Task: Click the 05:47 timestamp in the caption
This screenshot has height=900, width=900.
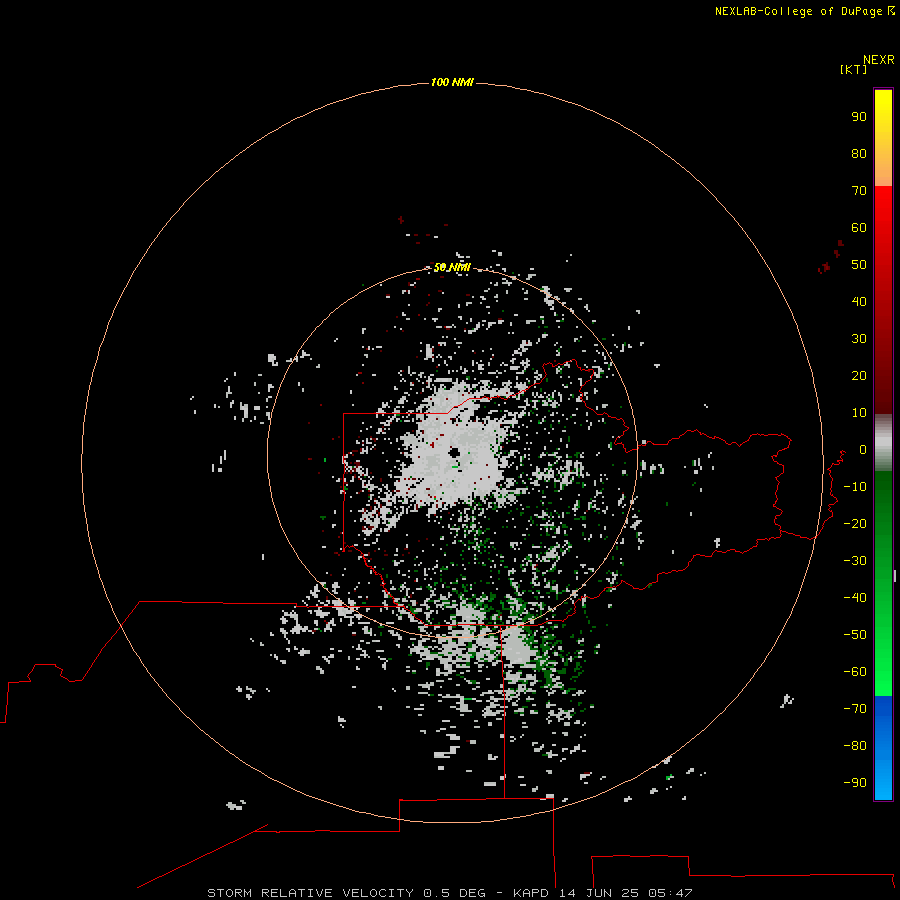Action: pos(670,893)
